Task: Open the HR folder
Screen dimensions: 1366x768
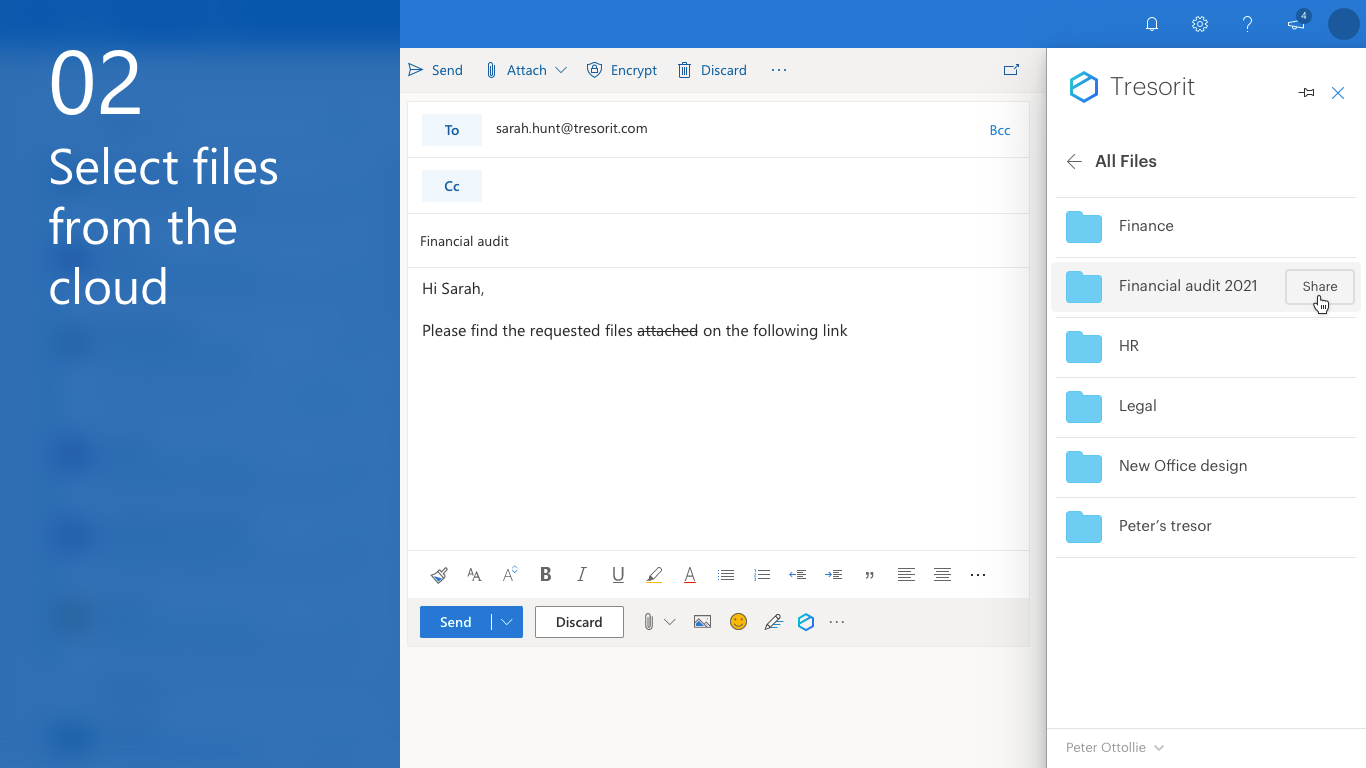Action: click(x=1206, y=347)
